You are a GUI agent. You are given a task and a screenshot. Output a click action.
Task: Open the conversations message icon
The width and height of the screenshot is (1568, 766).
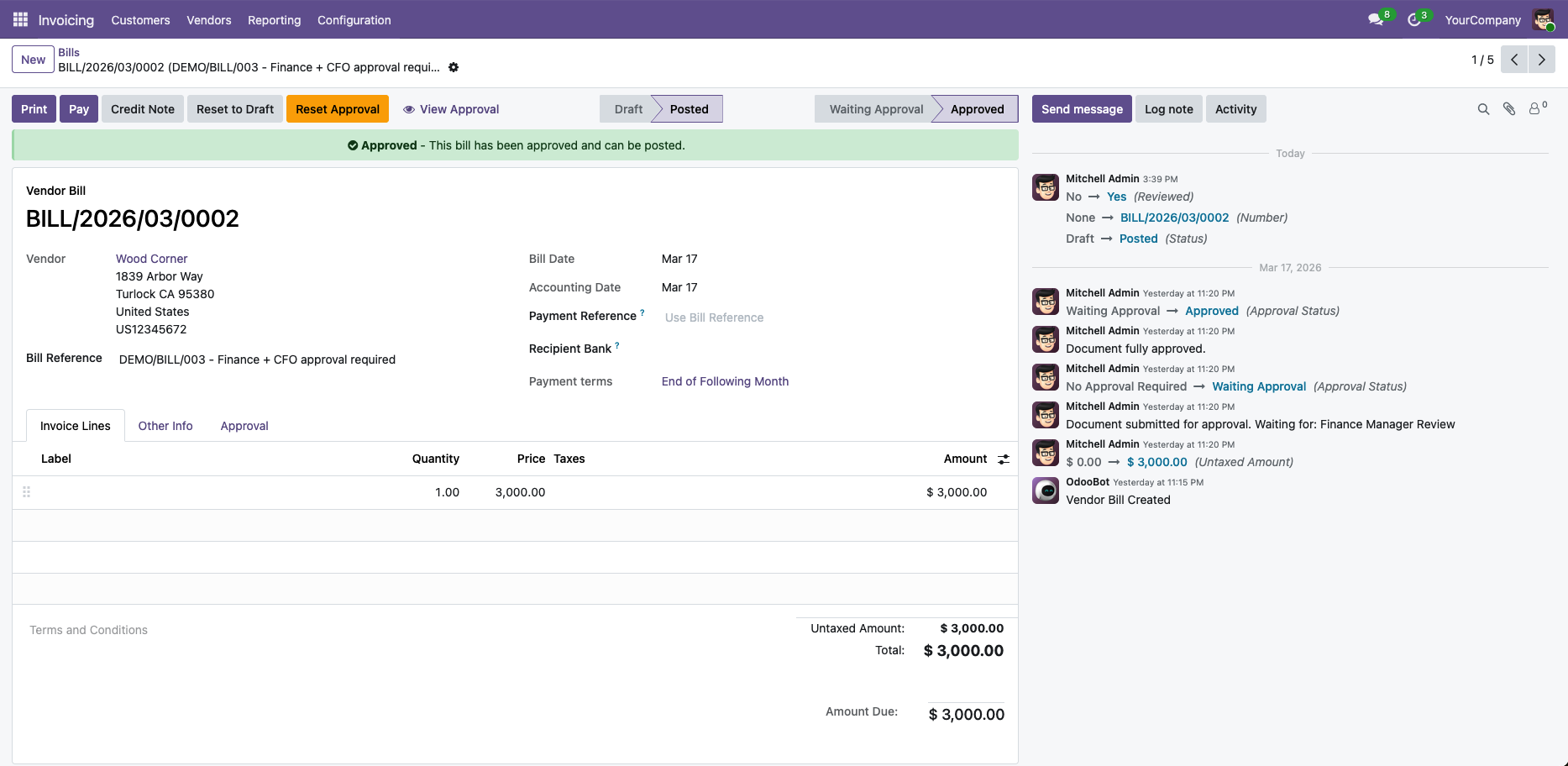click(1375, 19)
